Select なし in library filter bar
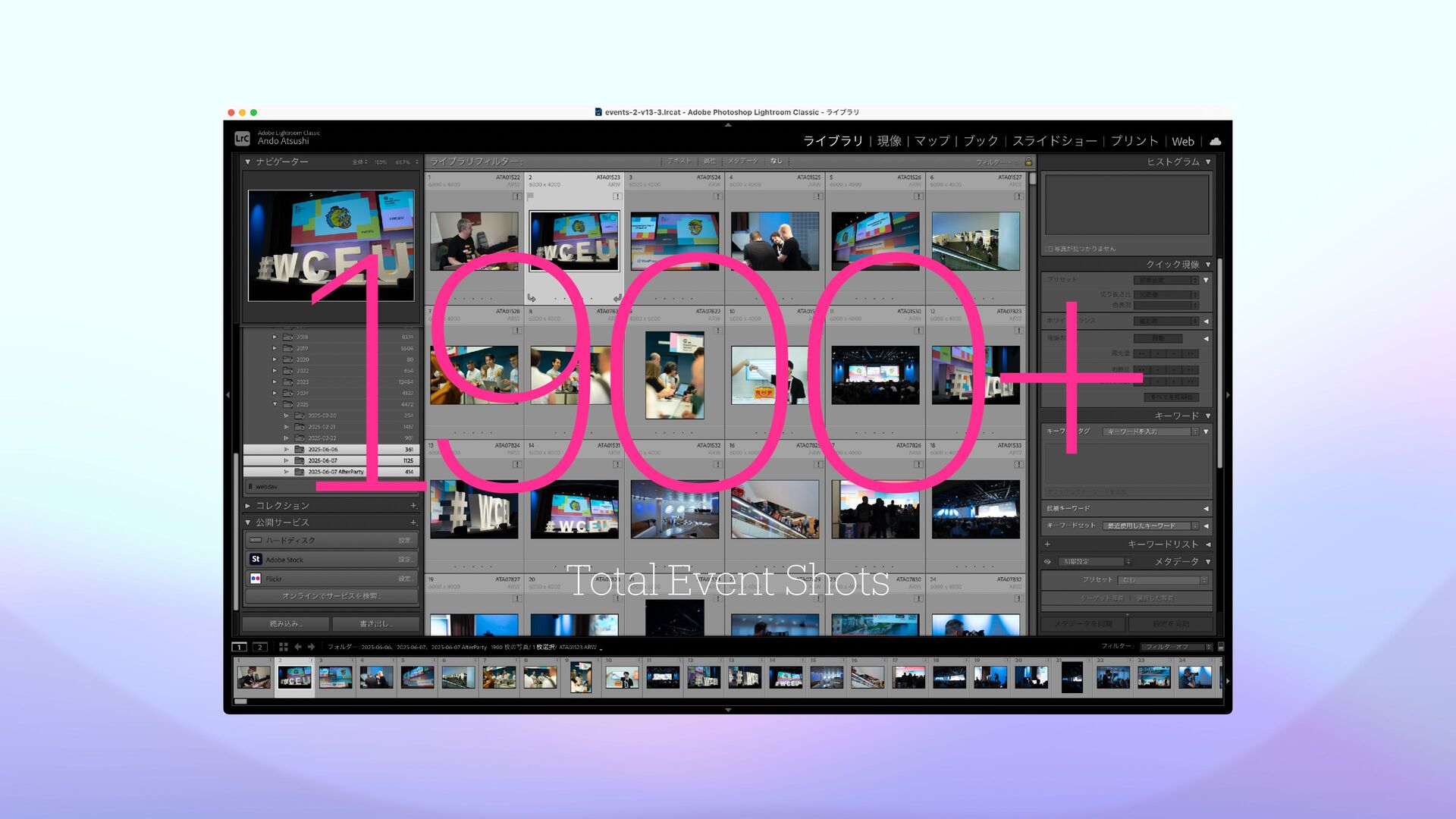The image size is (1456, 819). click(x=776, y=161)
